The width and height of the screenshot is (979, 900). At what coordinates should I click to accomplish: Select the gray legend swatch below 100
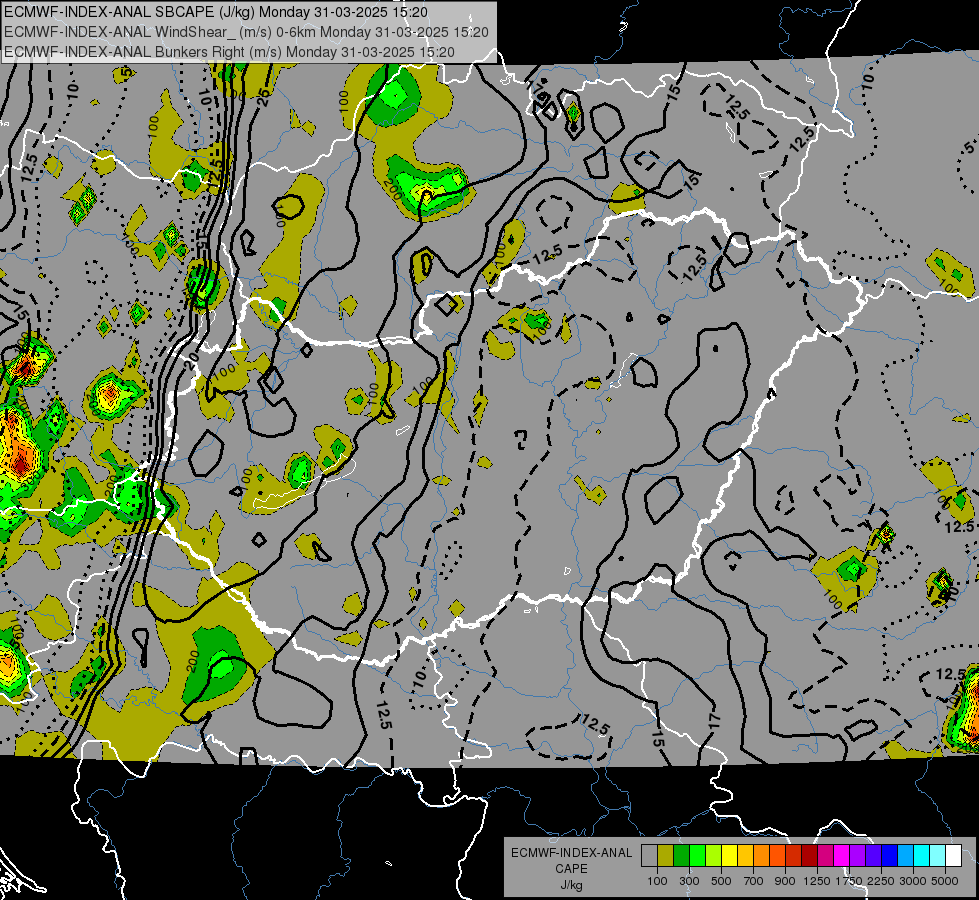tap(649, 855)
